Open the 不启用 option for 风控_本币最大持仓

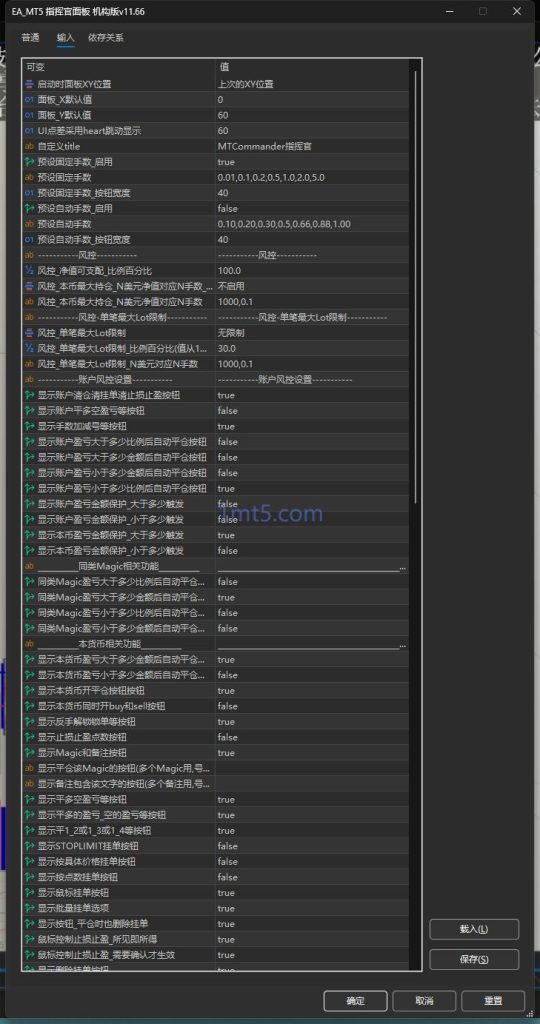(312, 286)
